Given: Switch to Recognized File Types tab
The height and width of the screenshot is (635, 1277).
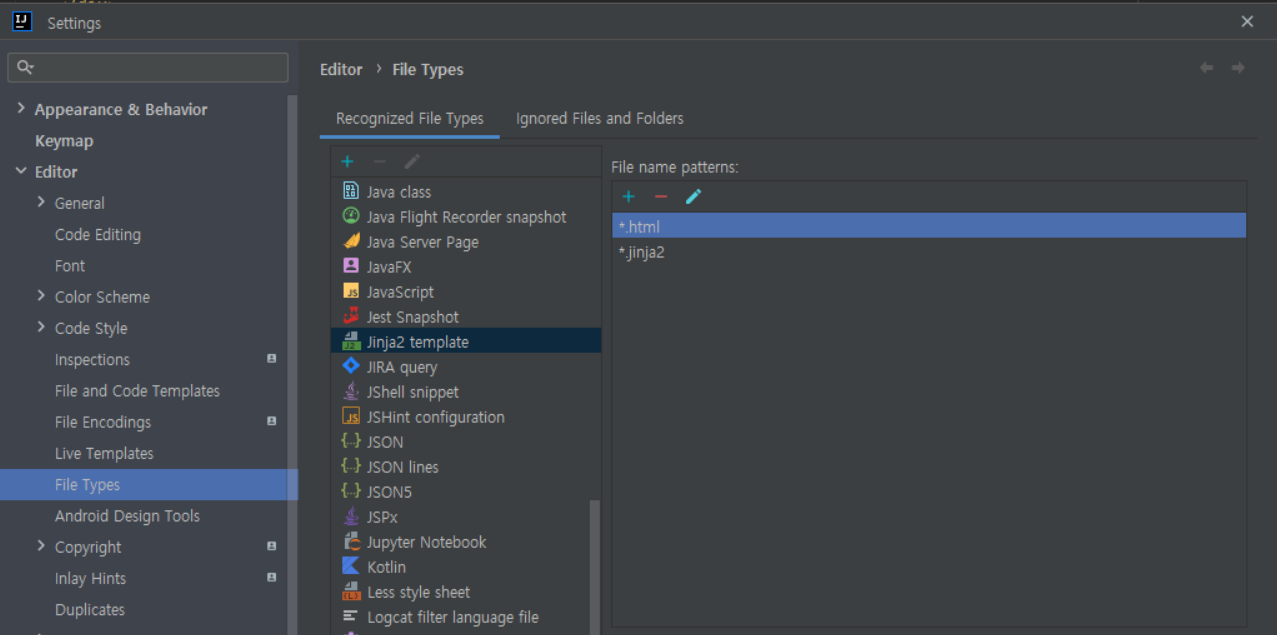Looking at the screenshot, I should (x=410, y=118).
